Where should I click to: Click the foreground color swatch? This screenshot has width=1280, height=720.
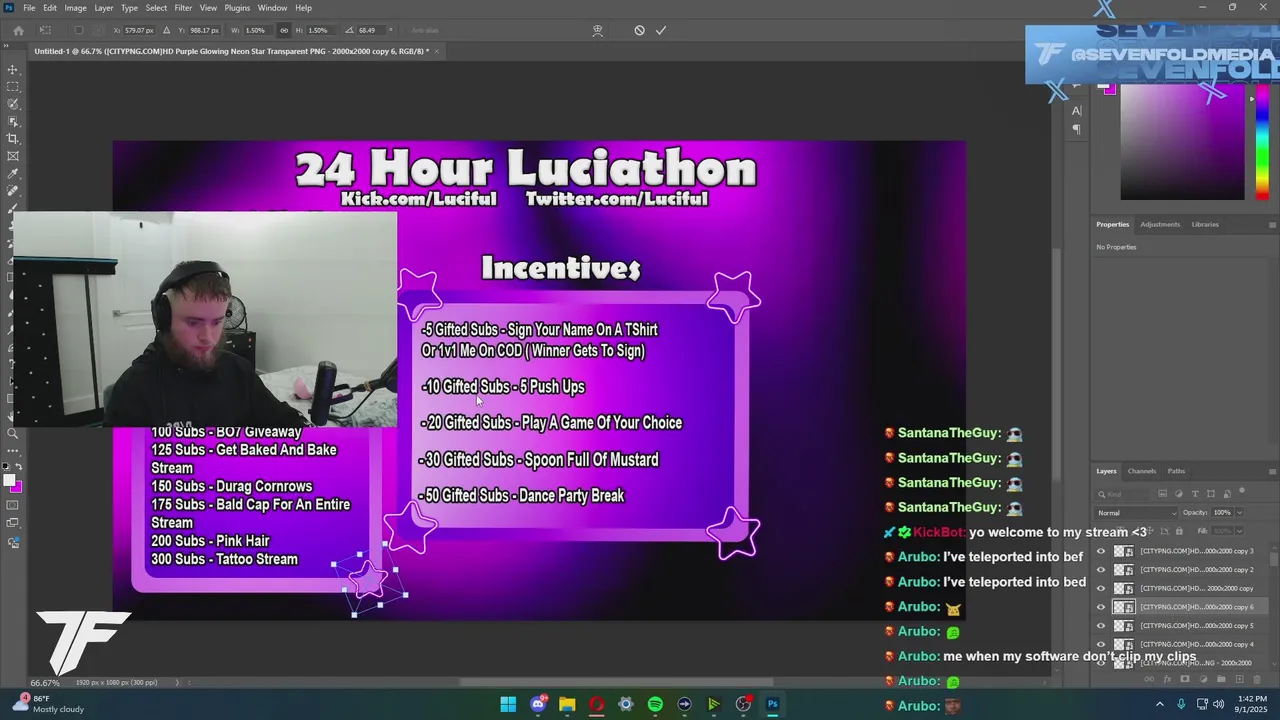click(x=9, y=481)
